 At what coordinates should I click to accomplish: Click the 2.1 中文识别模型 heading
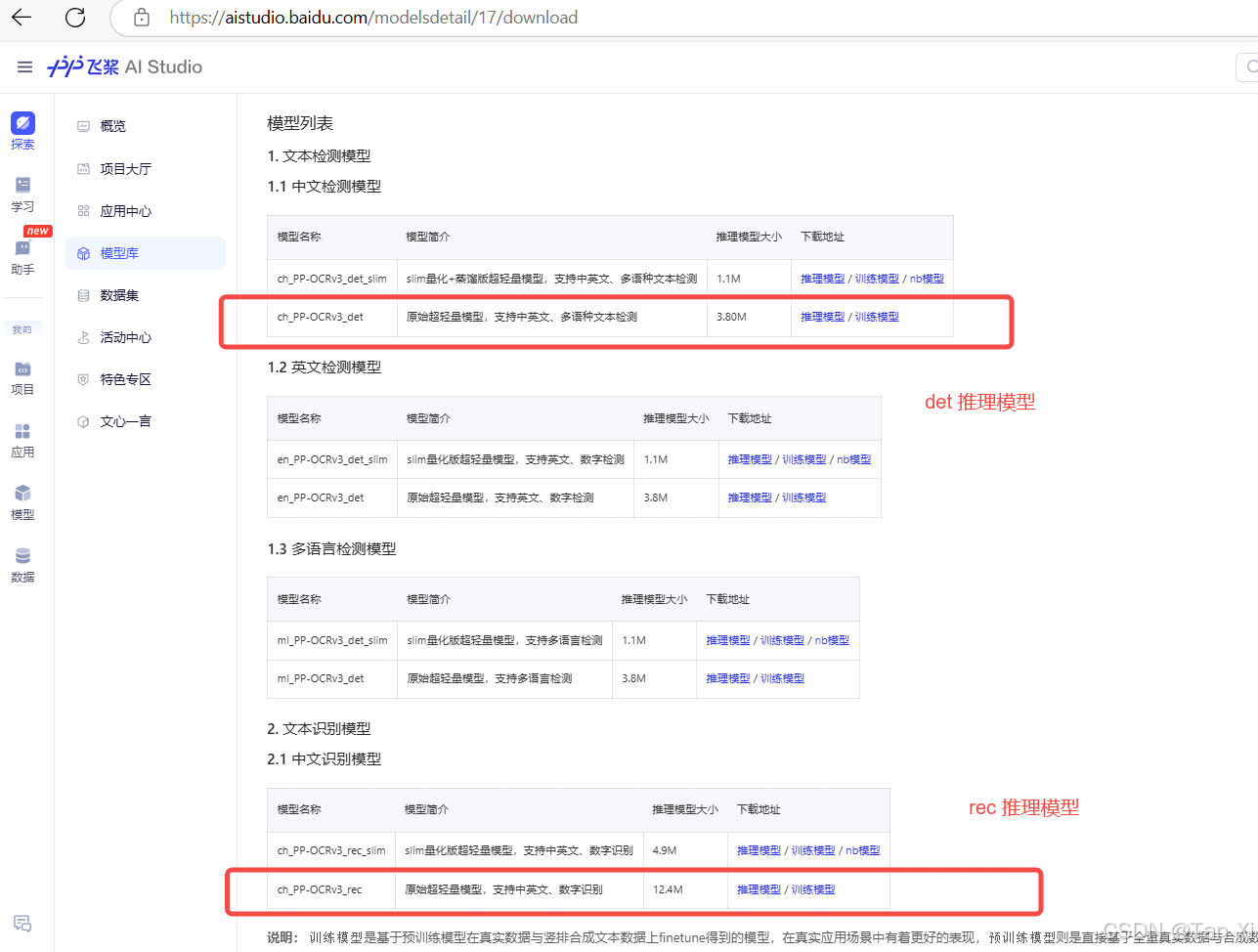[x=325, y=759]
